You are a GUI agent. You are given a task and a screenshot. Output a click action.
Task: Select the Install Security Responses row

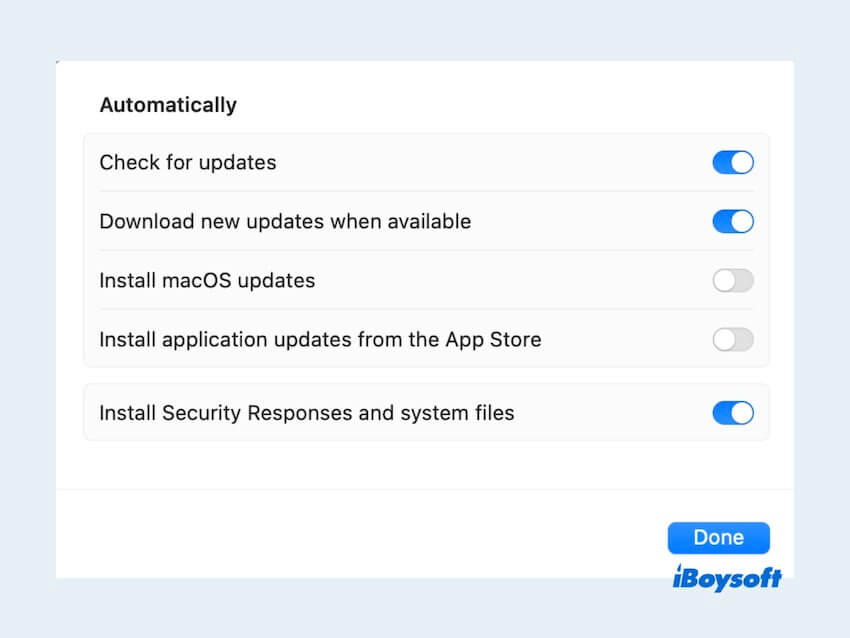pos(306,412)
